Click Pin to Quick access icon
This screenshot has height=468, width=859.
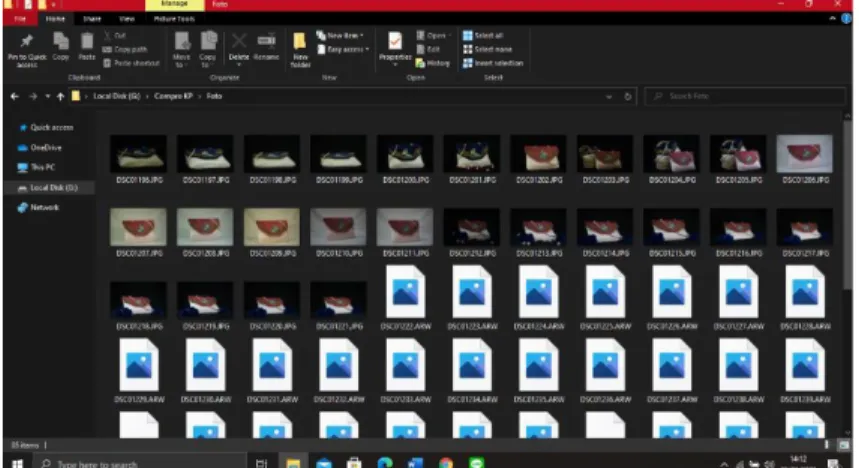click(x=26, y=42)
